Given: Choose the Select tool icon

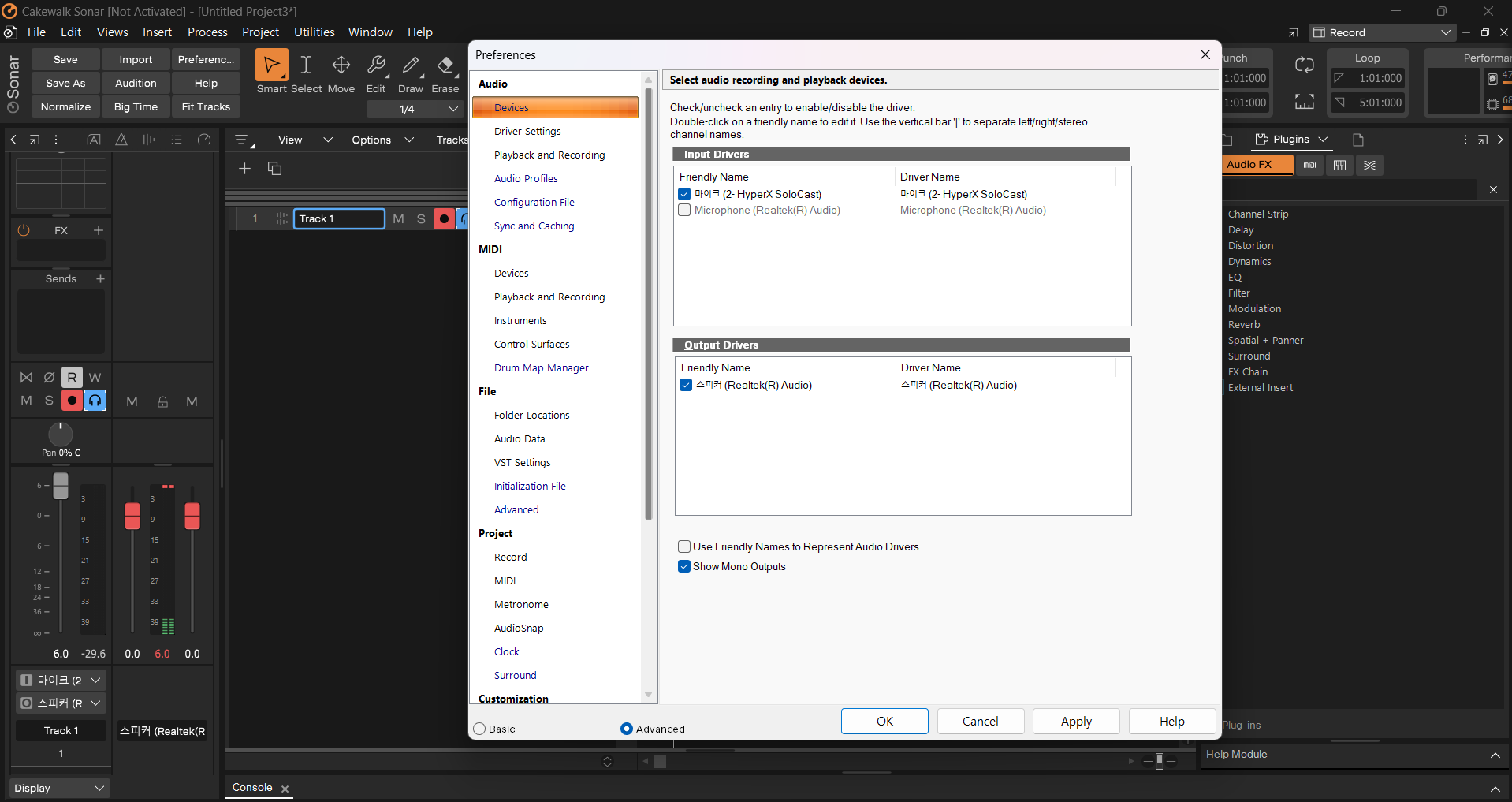Looking at the screenshot, I should click(306, 65).
